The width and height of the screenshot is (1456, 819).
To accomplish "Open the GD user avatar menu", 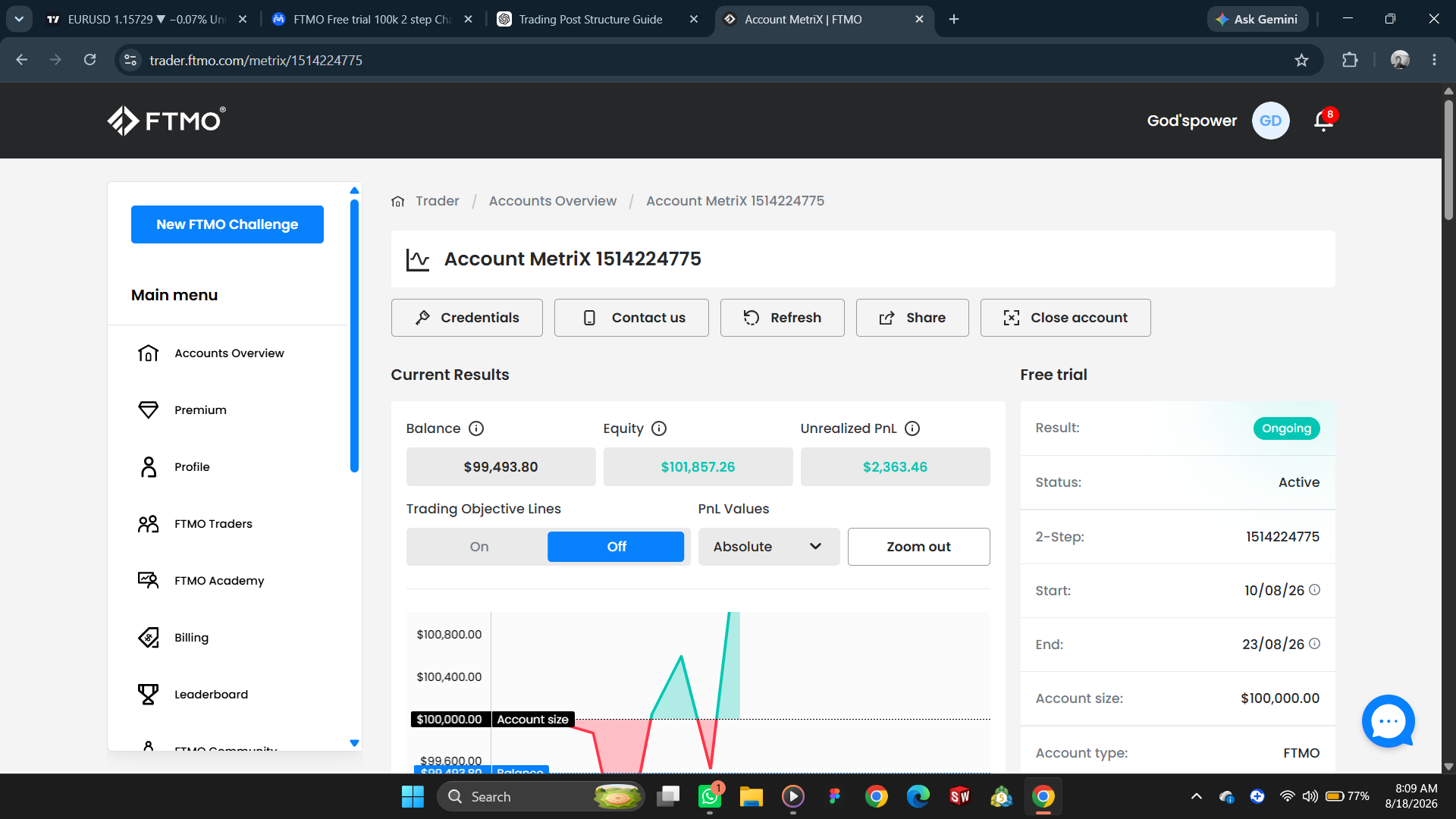I will point(1270,121).
